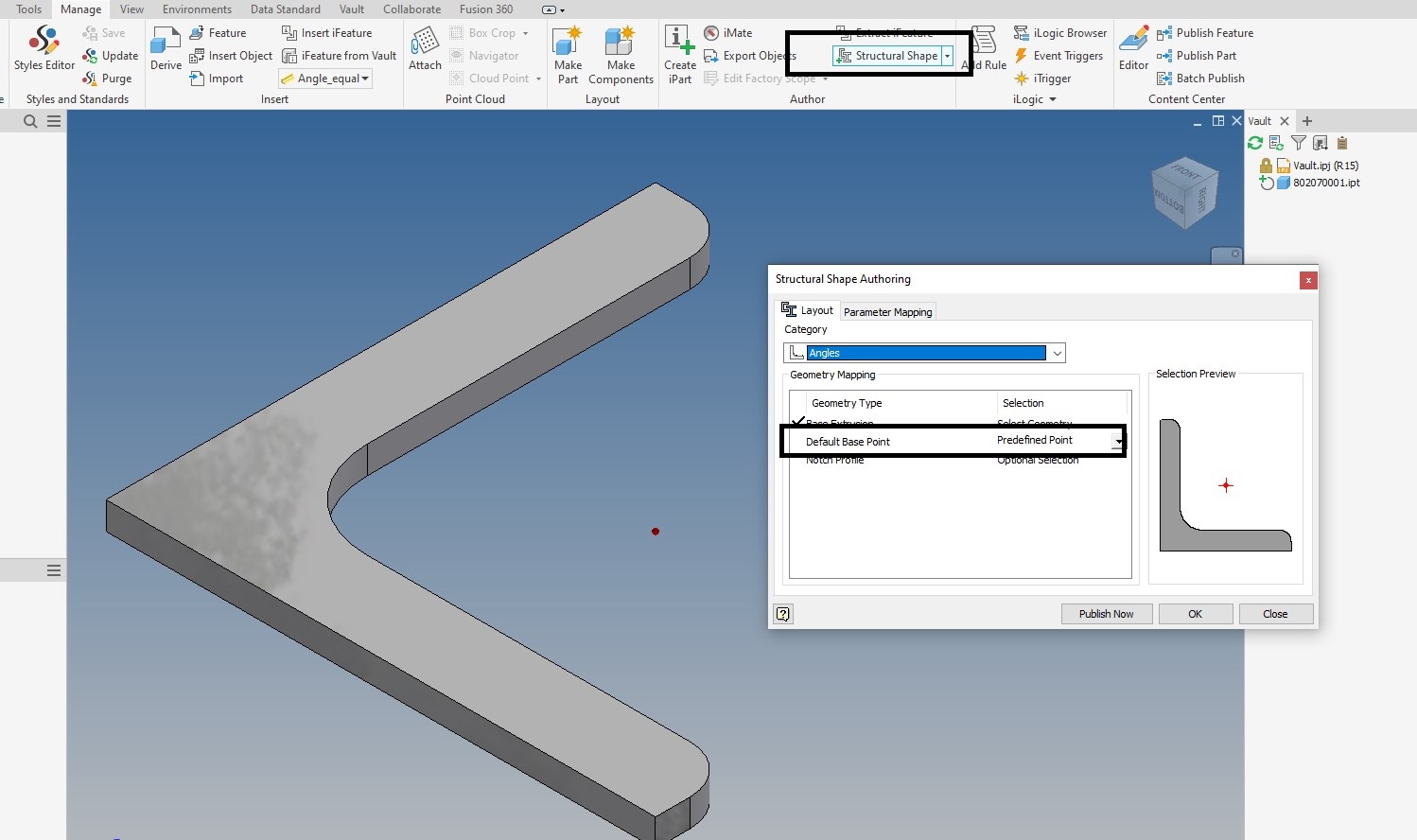Click the Create iPart tool
The width and height of the screenshot is (1417, 840).
(679, 55)
